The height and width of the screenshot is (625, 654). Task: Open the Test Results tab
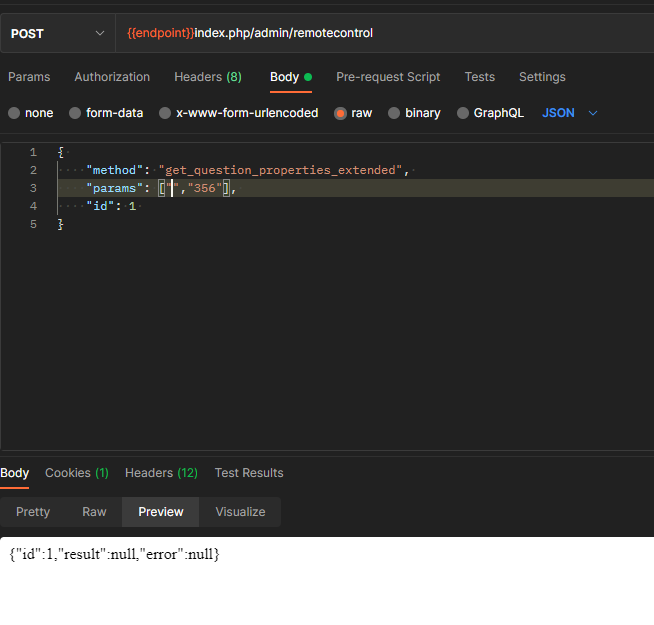[249, 473]
